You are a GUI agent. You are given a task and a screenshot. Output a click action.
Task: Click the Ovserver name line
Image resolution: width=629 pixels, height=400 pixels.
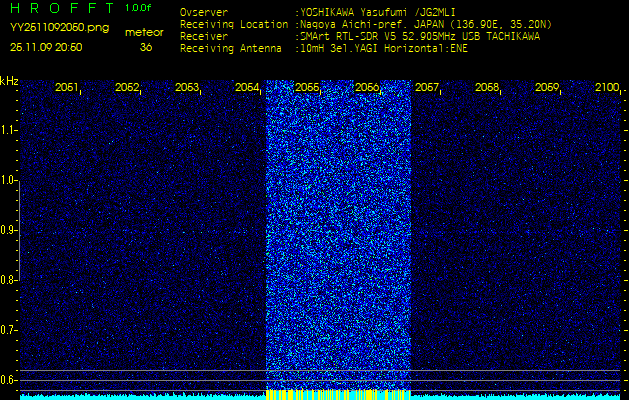[317, 12]
